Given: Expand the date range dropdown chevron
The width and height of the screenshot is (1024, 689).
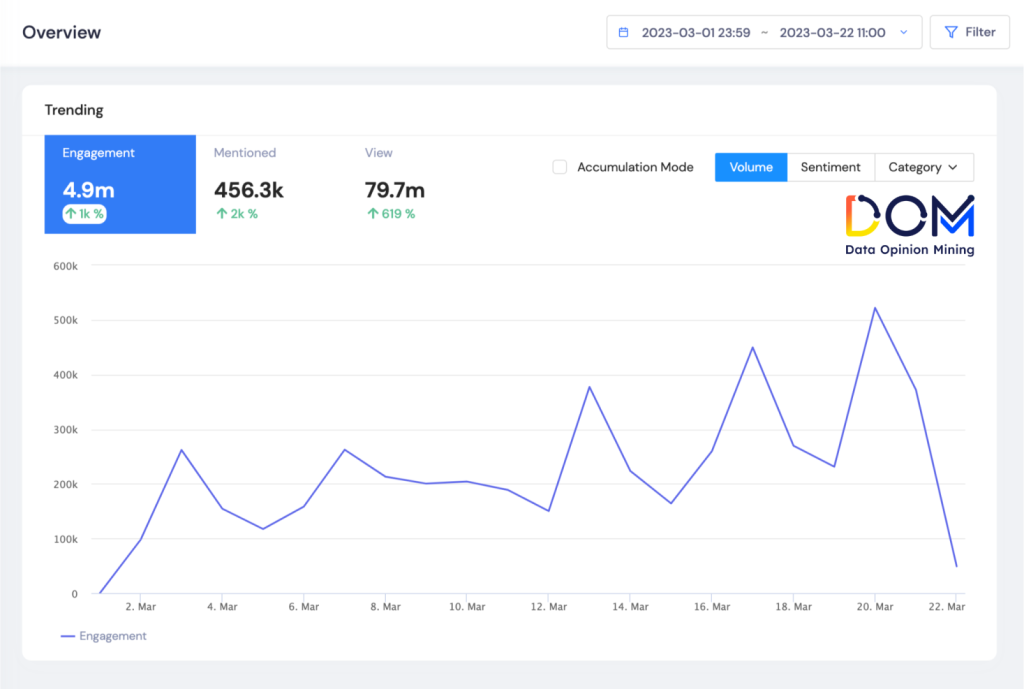Looking at the screenshot, I should tap(904, 32).
